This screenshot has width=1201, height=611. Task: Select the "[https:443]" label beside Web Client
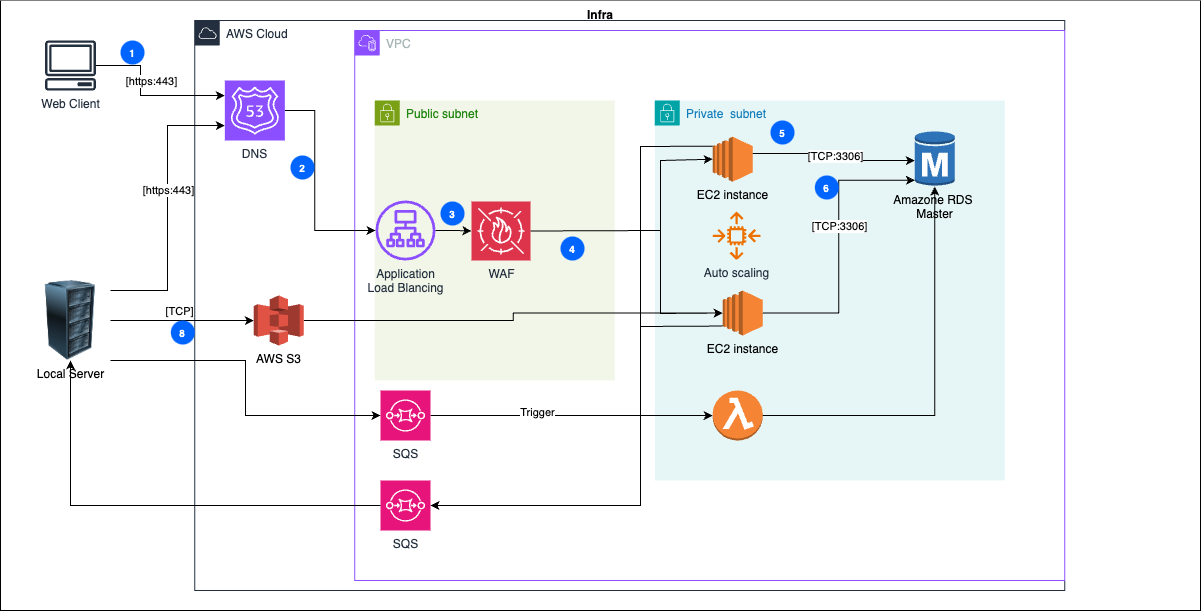tap(151, 81)
